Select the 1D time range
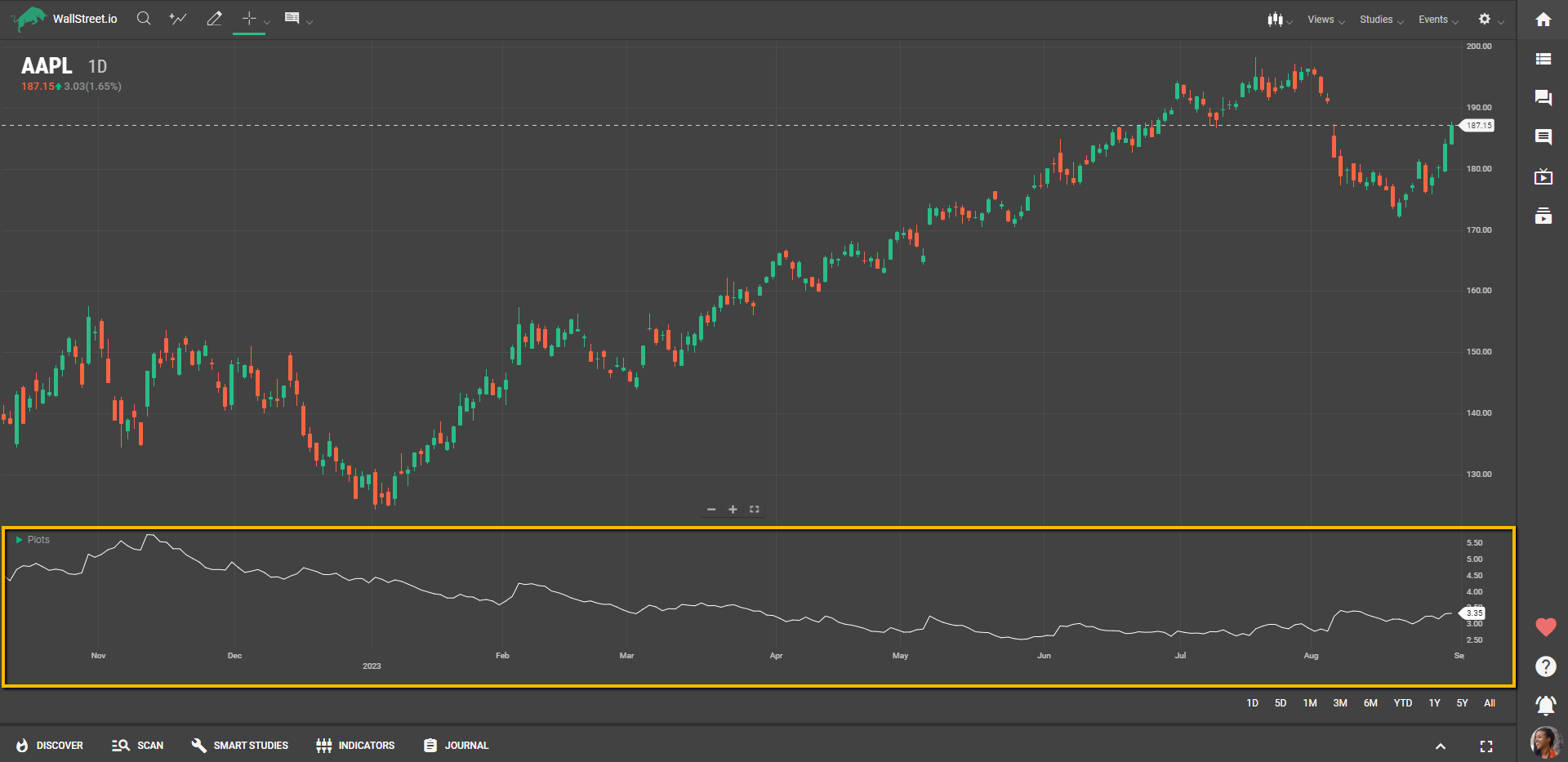Screen dimensions: 1568x762 pos(1252,703)
